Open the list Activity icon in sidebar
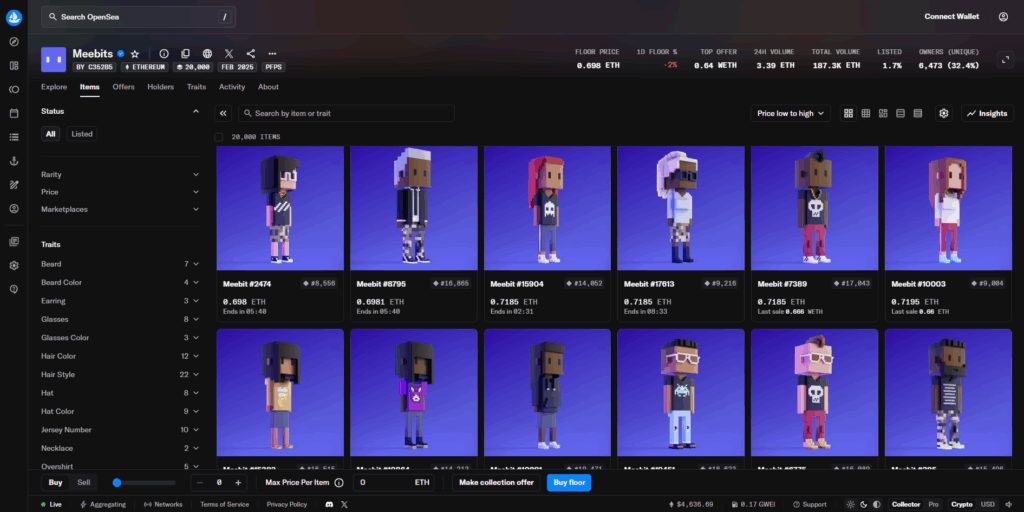The width and height of the screenshot is (1024, 512). tap(14, 137)
